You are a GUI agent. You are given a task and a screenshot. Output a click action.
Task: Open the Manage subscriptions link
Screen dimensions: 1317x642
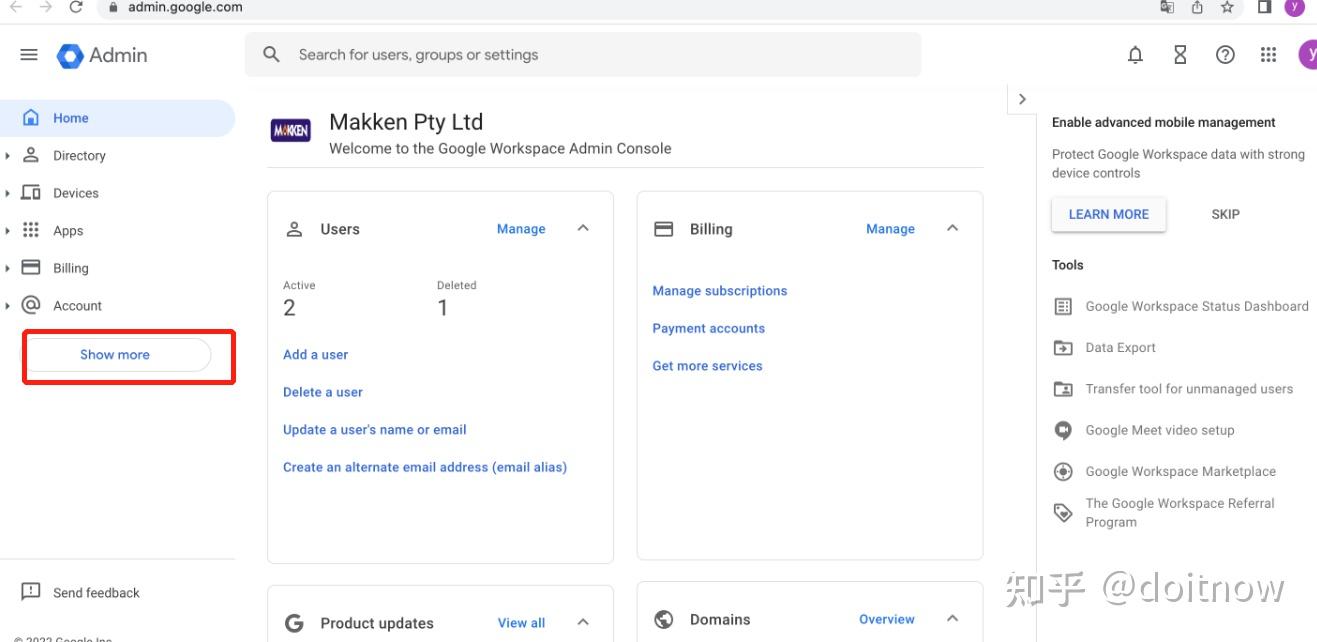click(719, 291)
